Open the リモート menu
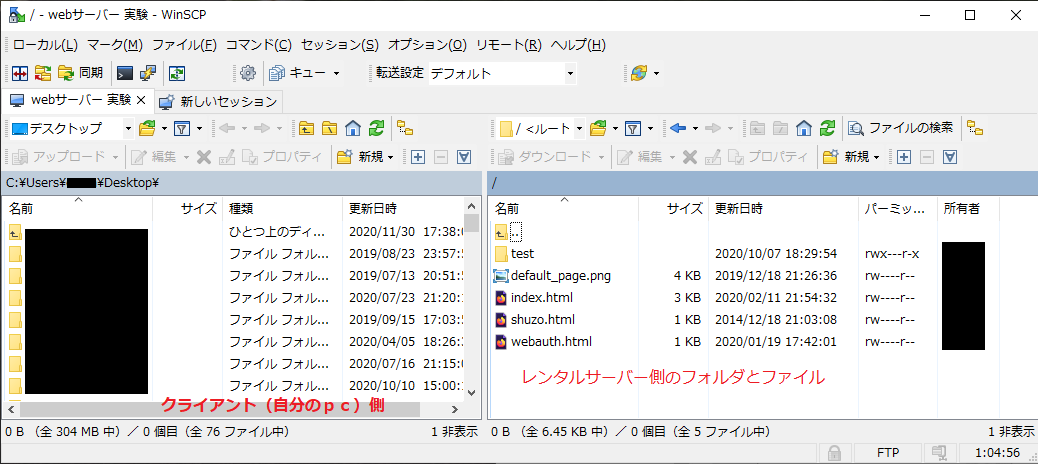This screenshot has width=1038, height=465. click(509, 45)
